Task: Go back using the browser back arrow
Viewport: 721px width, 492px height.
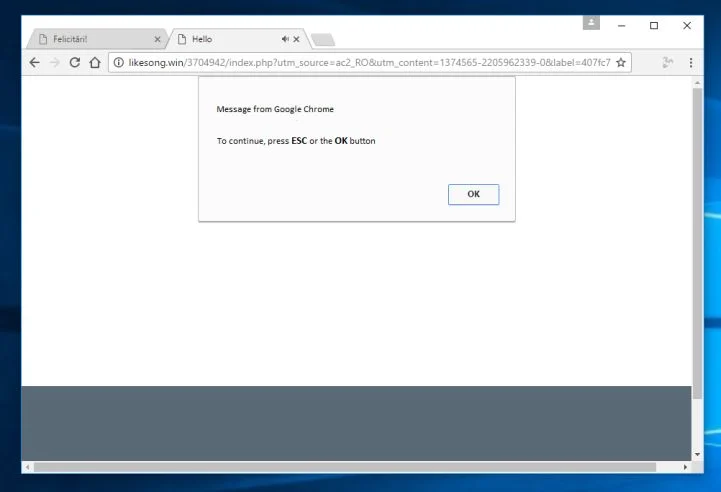Action: (34, 63)
